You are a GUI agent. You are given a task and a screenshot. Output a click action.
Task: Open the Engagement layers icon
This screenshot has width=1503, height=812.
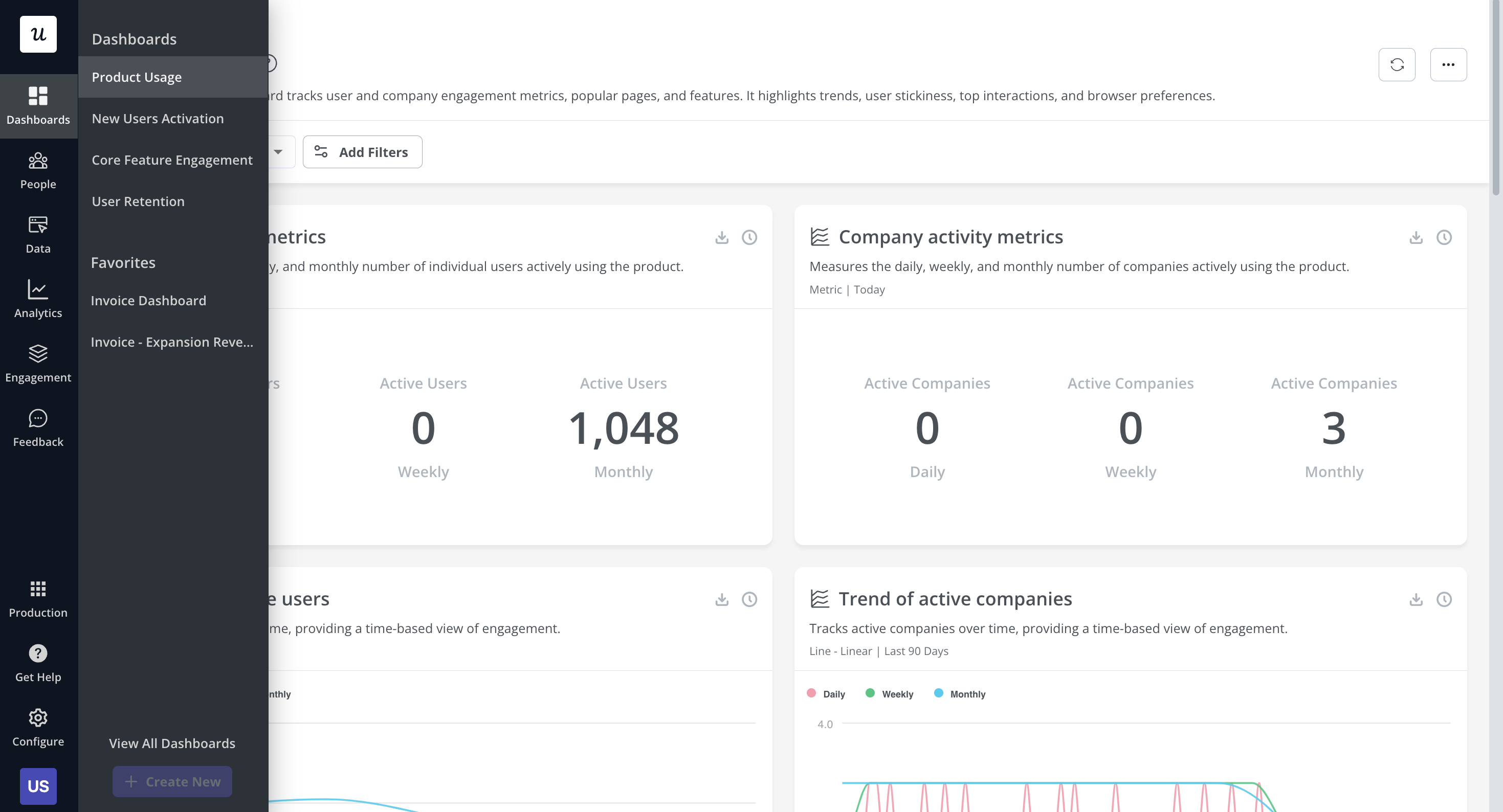(x=38, y=353)
